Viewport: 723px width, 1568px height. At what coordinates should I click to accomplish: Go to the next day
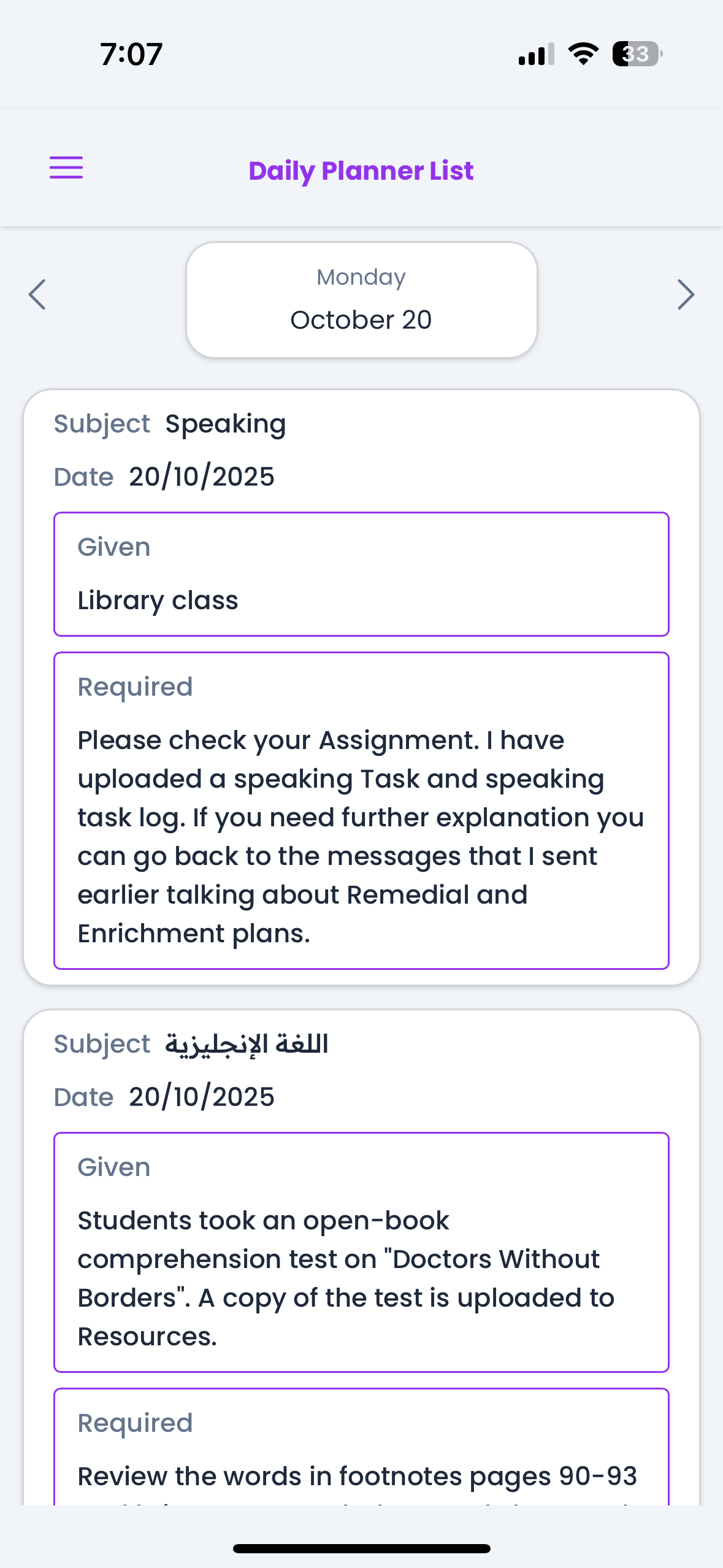(x=685, y=295)
